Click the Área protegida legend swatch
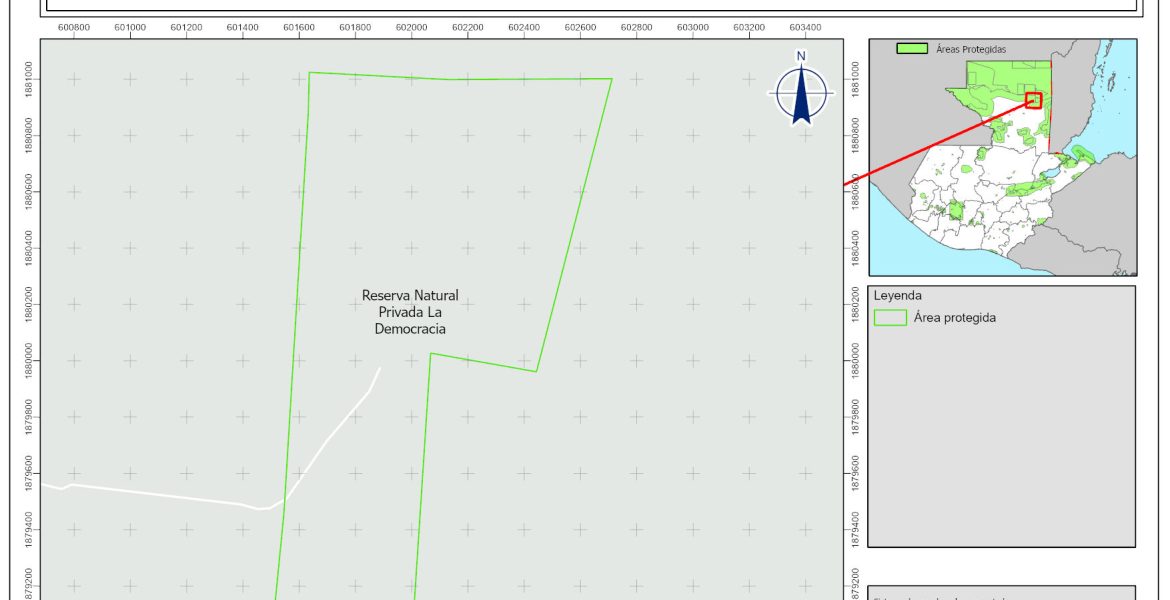This screenshot has width=1170, height=600. coord(889,318)
